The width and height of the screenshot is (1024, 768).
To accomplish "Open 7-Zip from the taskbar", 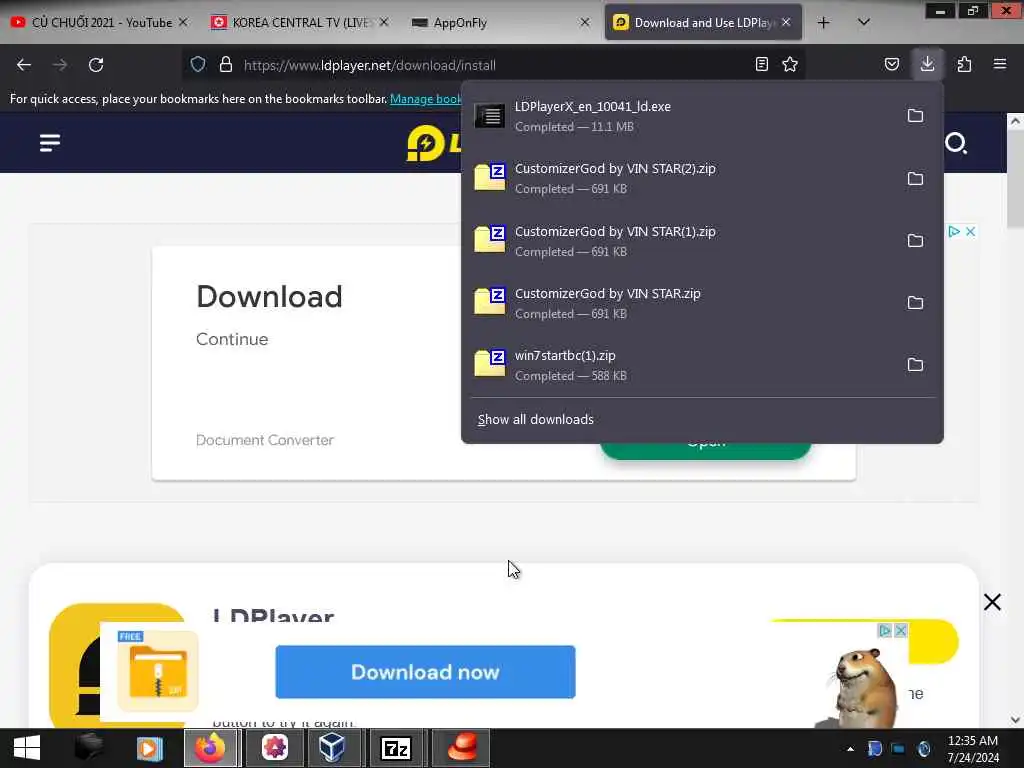I will tap(396, 748).
